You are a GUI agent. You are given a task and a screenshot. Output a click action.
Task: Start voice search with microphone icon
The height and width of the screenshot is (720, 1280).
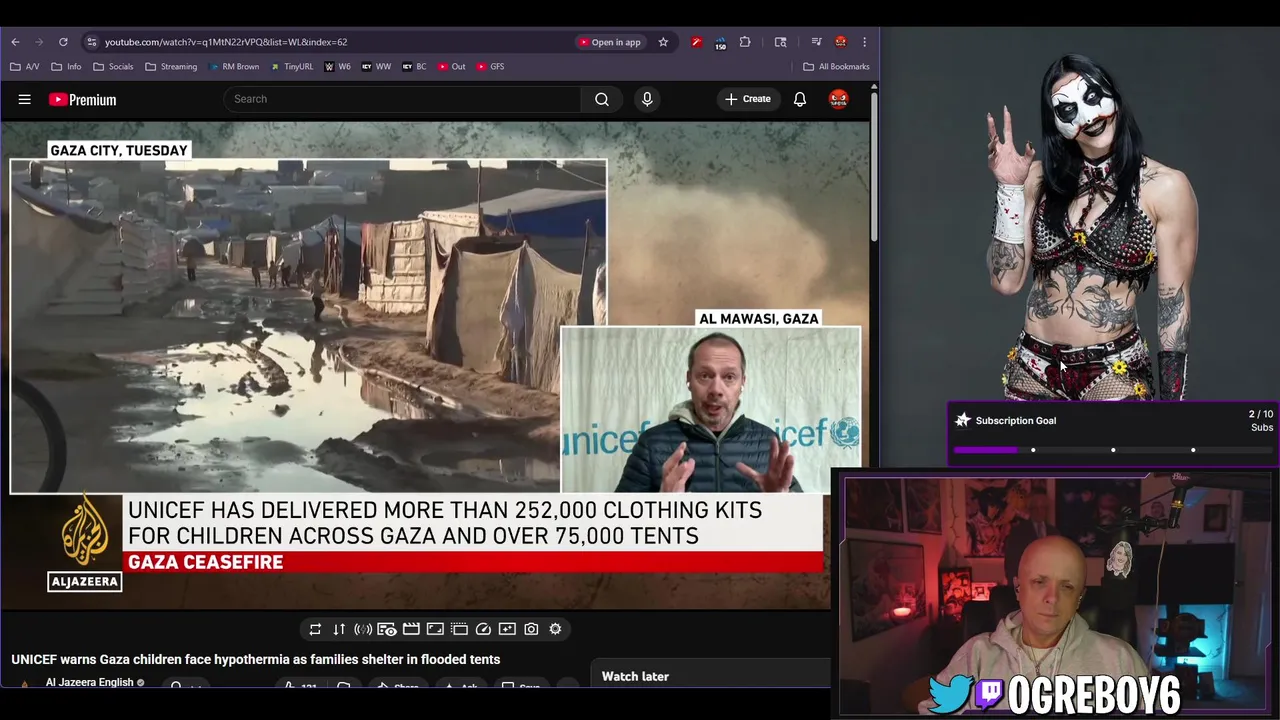click(647, 99)
